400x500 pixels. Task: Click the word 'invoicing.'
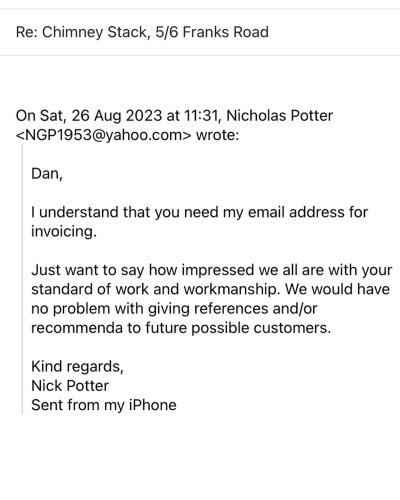64,232
